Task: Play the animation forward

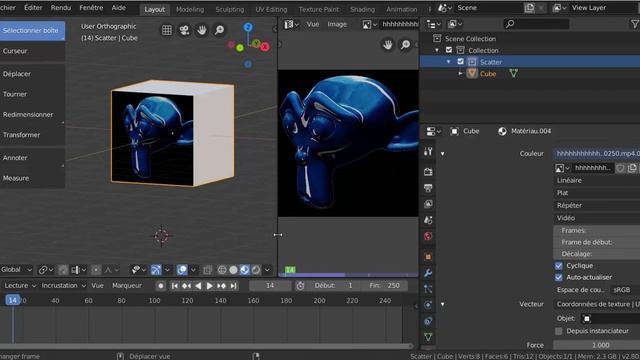Action: tap(209, 286)
